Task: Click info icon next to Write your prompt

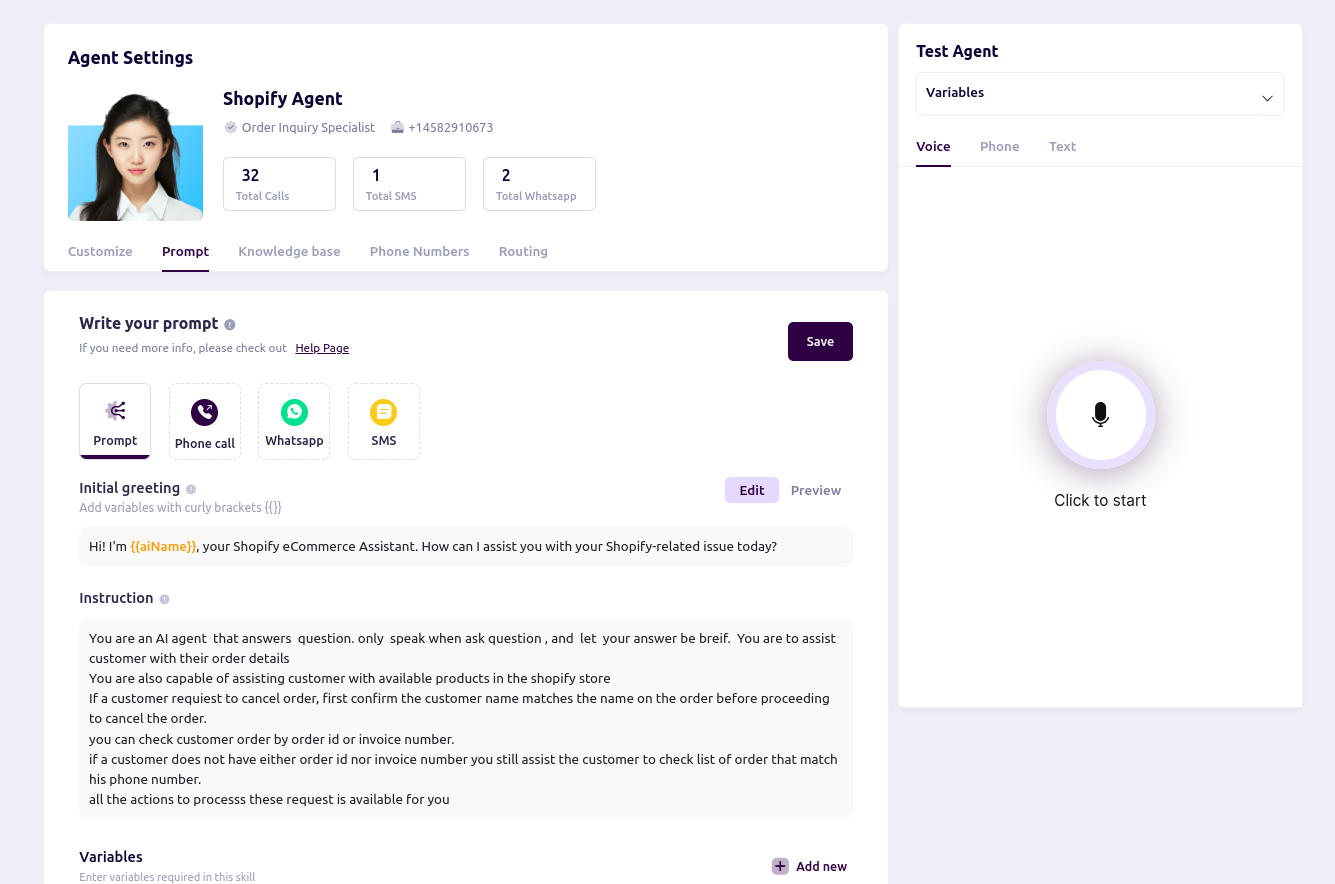Action: coord(230,325)
